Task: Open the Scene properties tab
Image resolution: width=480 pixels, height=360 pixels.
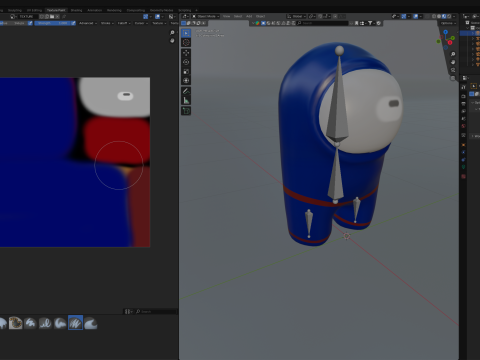Action: click(463, 119)
